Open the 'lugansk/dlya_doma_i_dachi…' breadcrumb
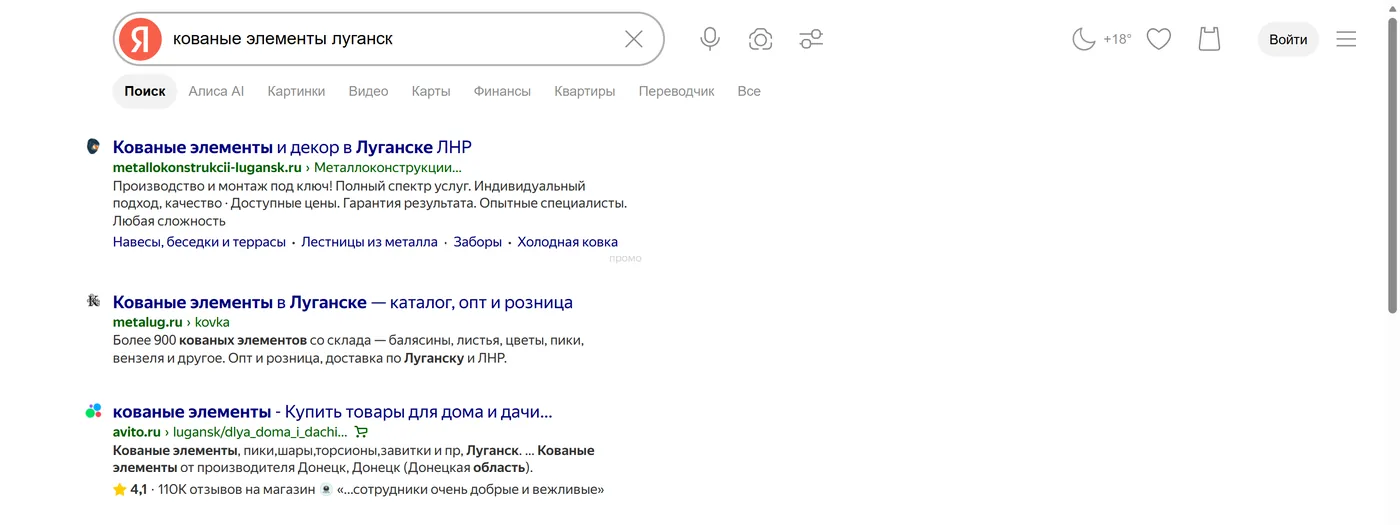Image resolution: width=1400 pixels, height=525 pixels. tap(260, 432)
